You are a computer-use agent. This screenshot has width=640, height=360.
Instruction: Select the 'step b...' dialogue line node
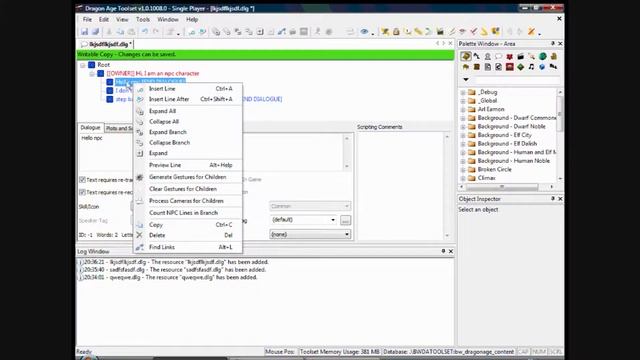click(123, 99)
